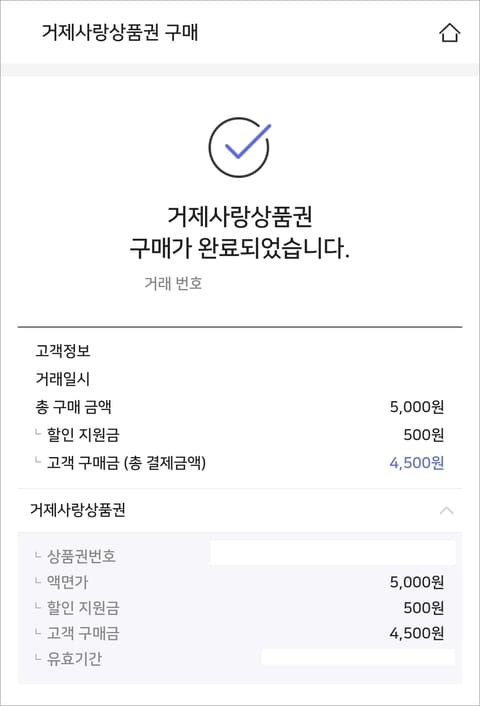The image size is (480, 706).
Task: Click the blue 4,500원 payment total
Action: (x=417, y=463)
